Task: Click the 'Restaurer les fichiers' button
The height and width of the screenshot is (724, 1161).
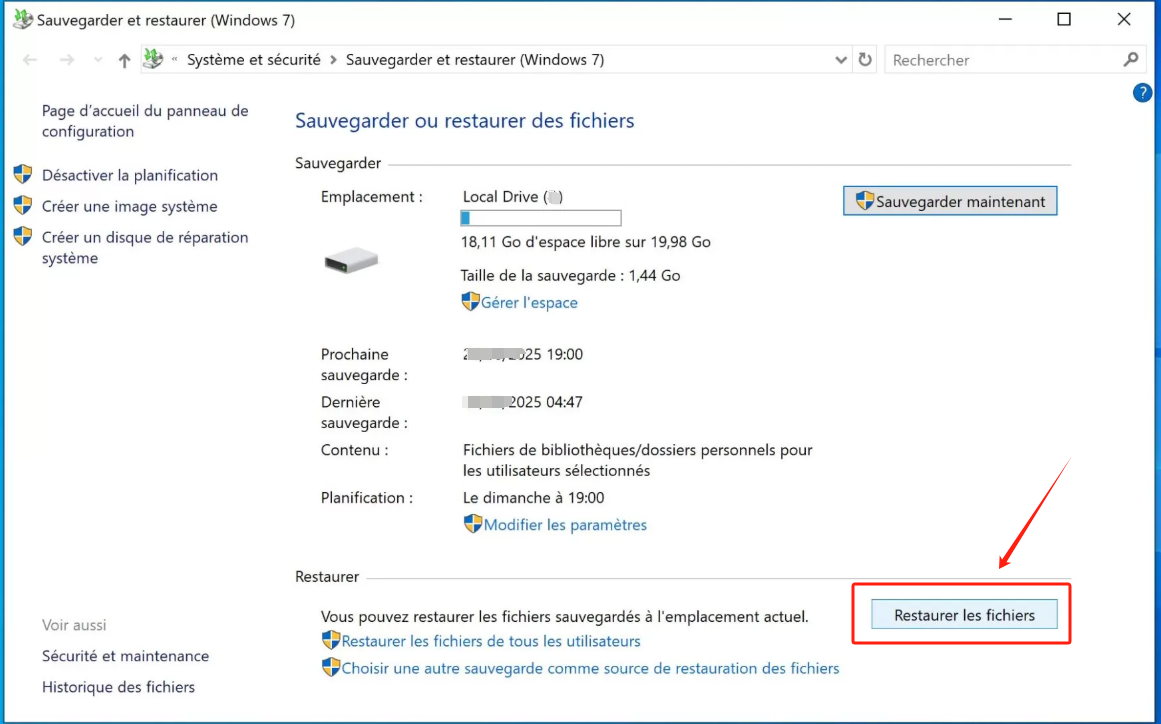Action: click(x=964, y=614)
